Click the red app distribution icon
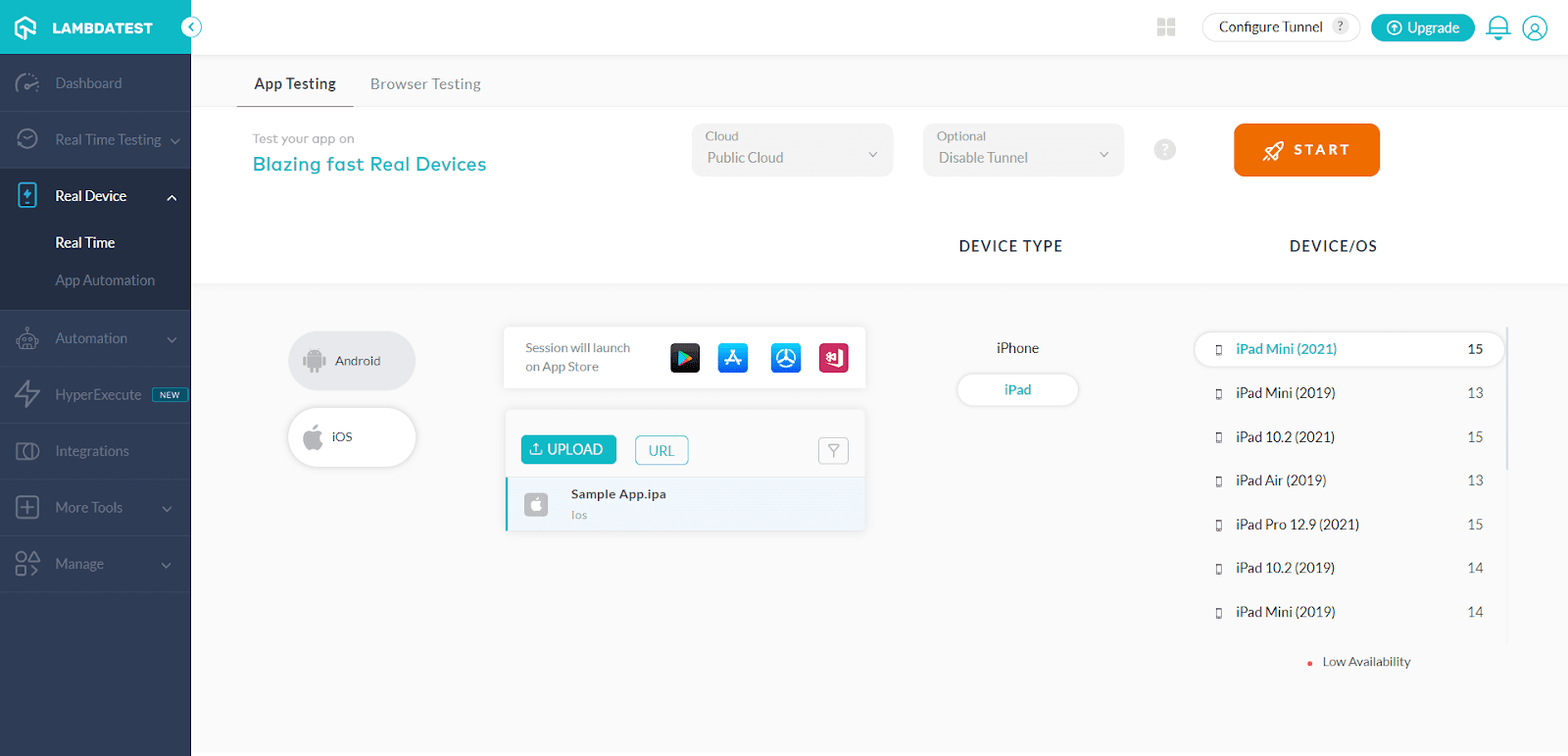 pos(834,358)
